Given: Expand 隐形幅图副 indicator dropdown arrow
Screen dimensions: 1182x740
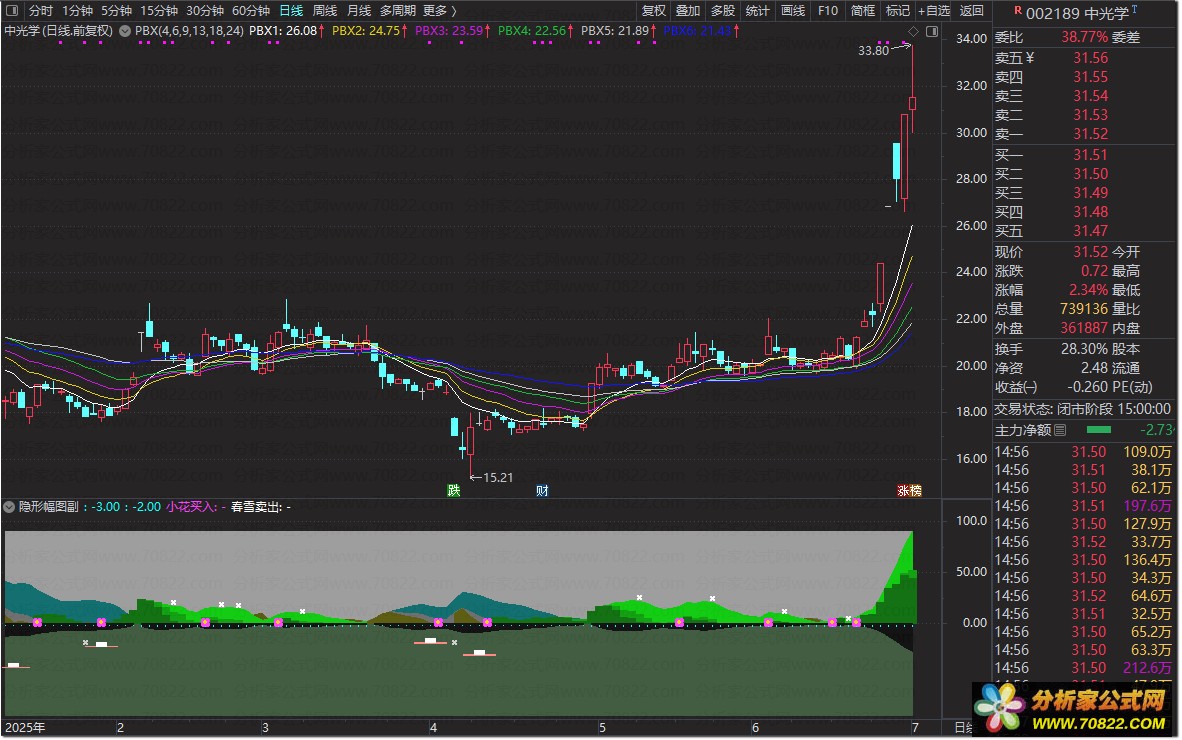Looking at the screenshot, I should coord(9,507).
